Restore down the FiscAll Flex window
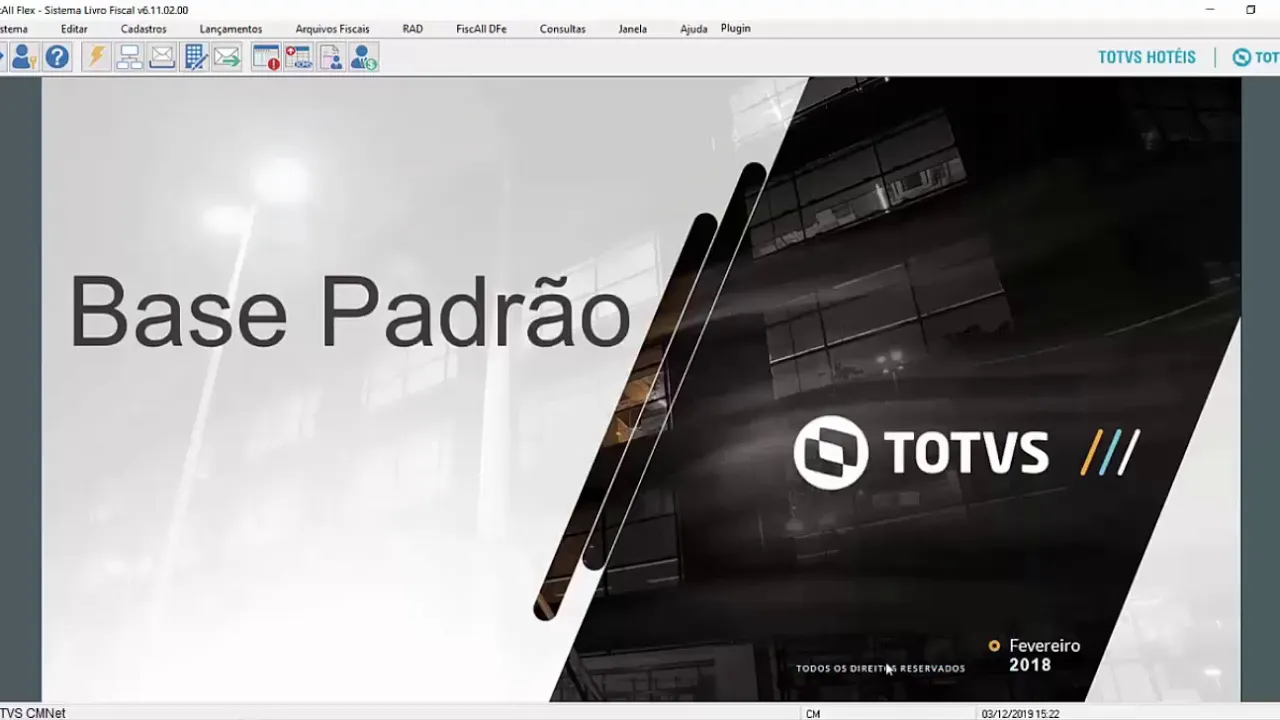Viewport: 1280px width, 720px height. (1251, 10)
